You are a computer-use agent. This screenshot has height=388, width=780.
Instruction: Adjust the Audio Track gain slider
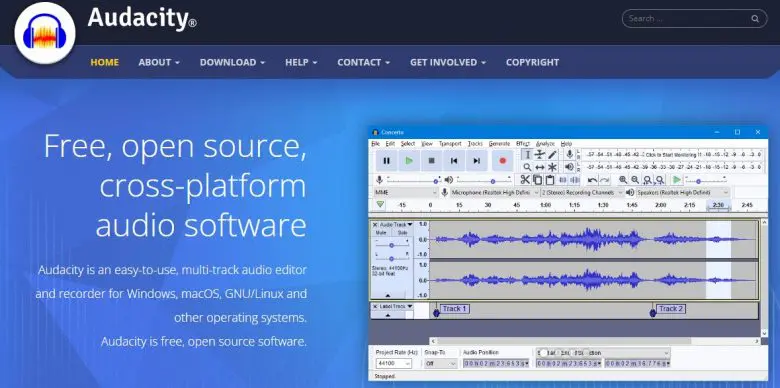[x=391, y=245]
